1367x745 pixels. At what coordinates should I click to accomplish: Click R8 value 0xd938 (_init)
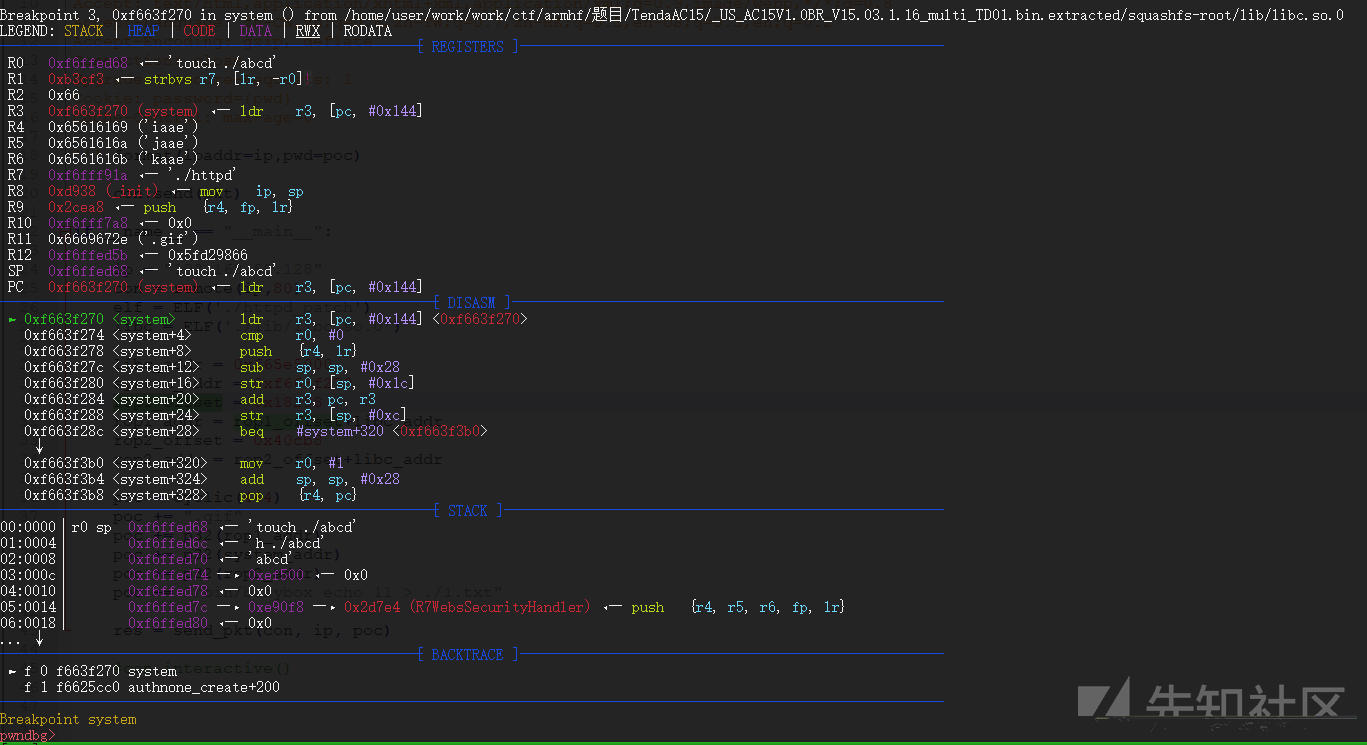(x=104, y=191)
